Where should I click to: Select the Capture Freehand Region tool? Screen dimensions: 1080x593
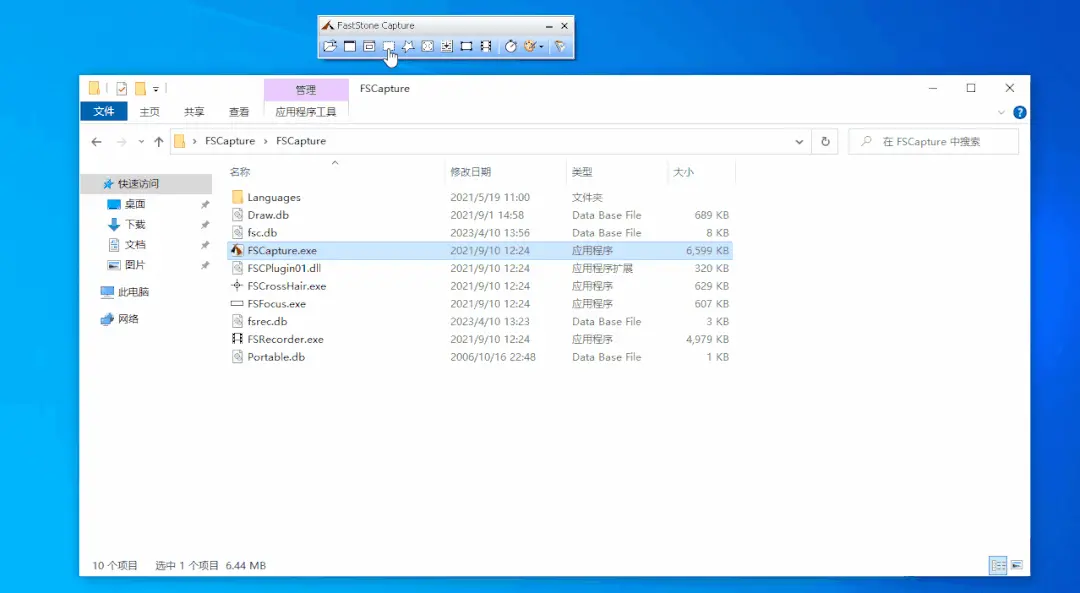coord(409,45)
